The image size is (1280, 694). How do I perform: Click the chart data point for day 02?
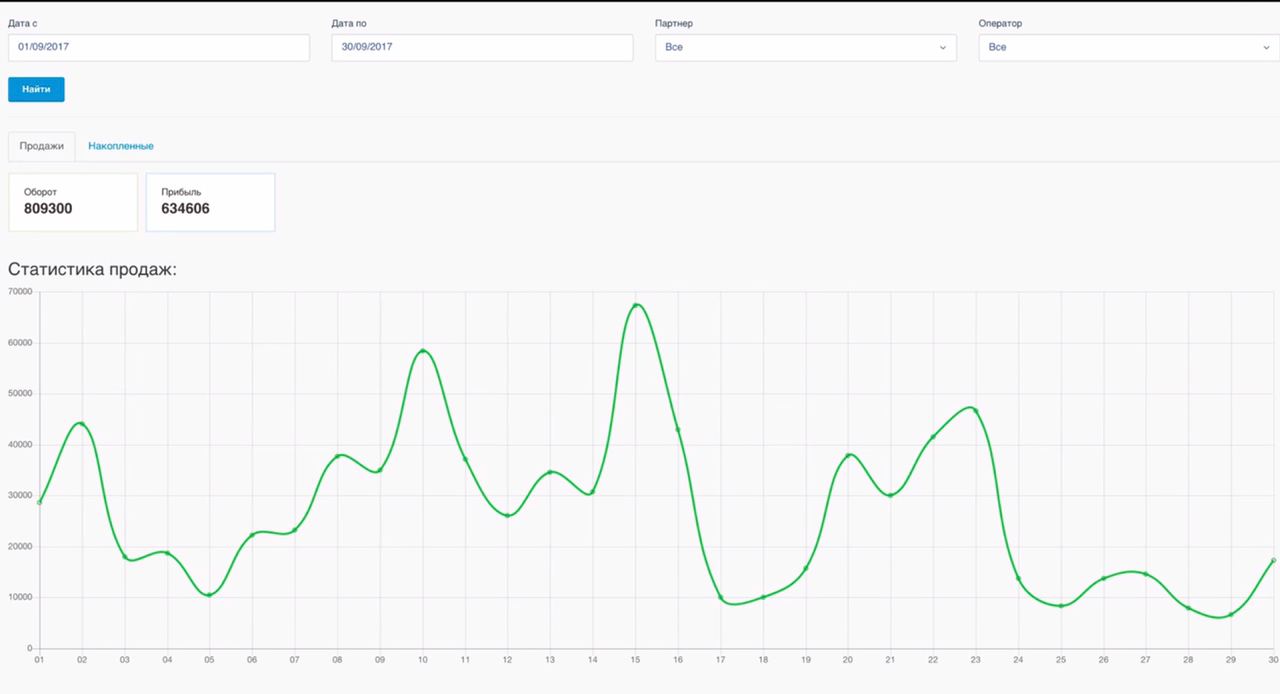[82, 424]
